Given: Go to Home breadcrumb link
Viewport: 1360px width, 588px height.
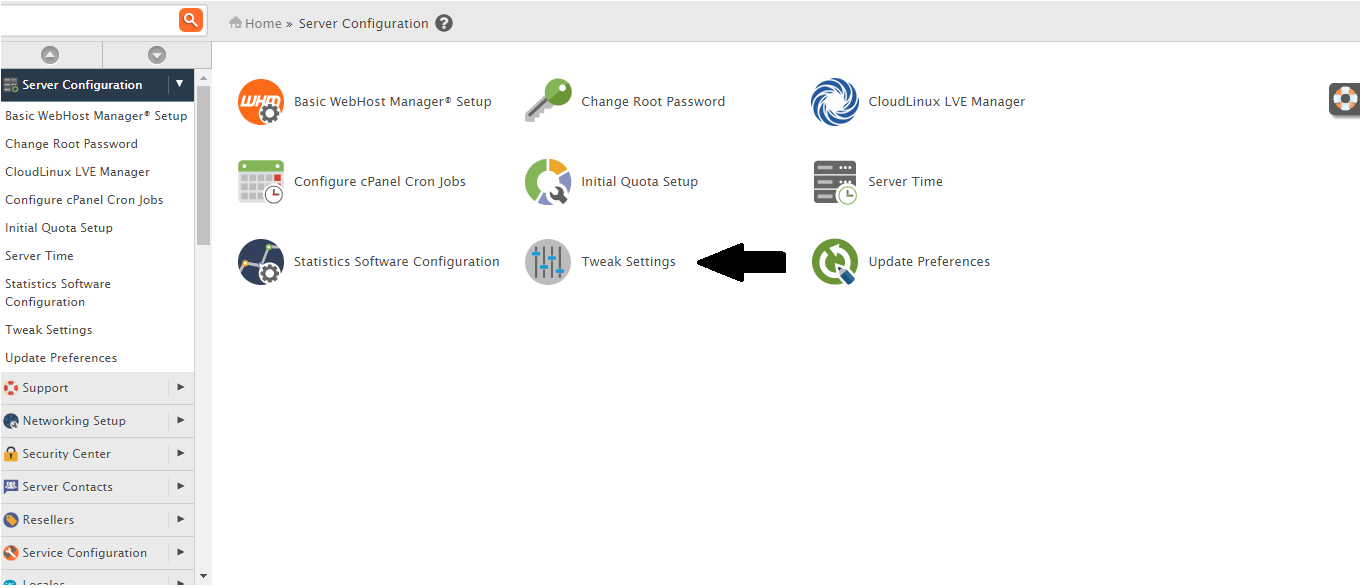Looking at the screenshot, I should [x=263, y=23].
